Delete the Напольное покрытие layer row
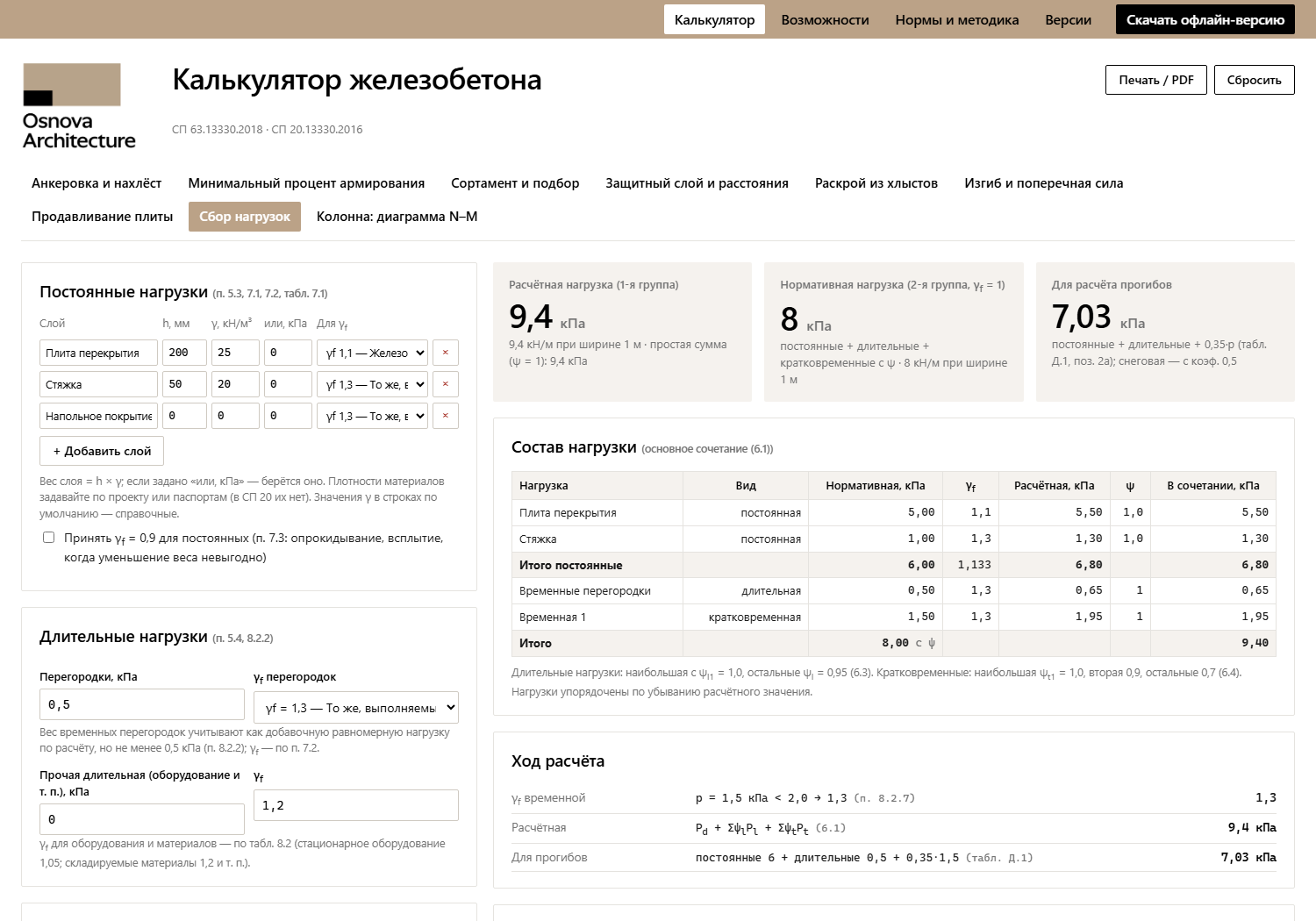 tap(446, 416)
